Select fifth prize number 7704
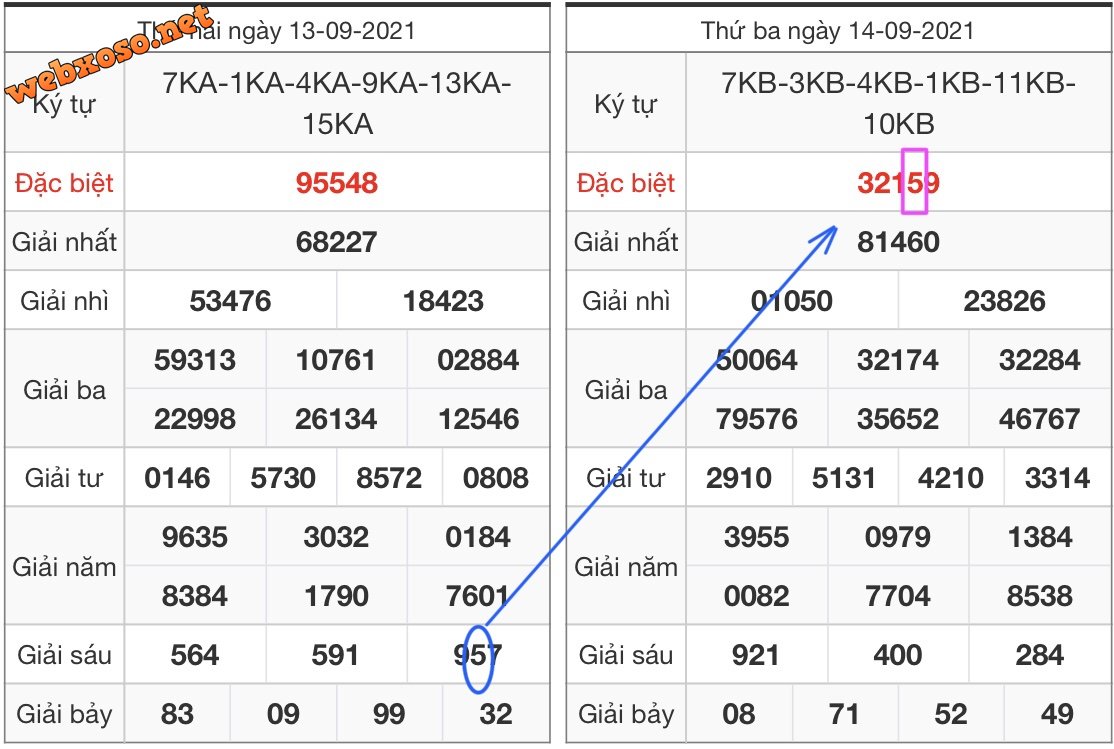 [898, 597]
